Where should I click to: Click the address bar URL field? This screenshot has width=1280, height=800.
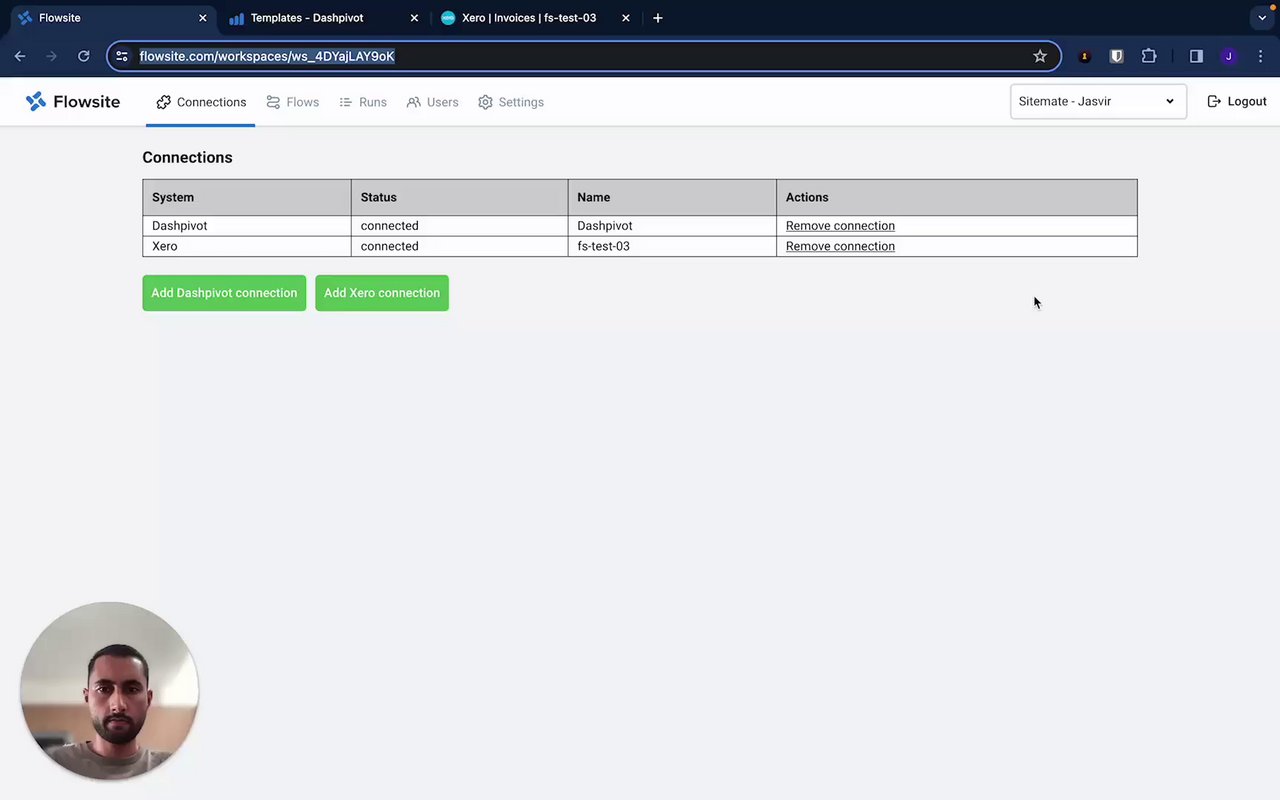tap(584, 56)
